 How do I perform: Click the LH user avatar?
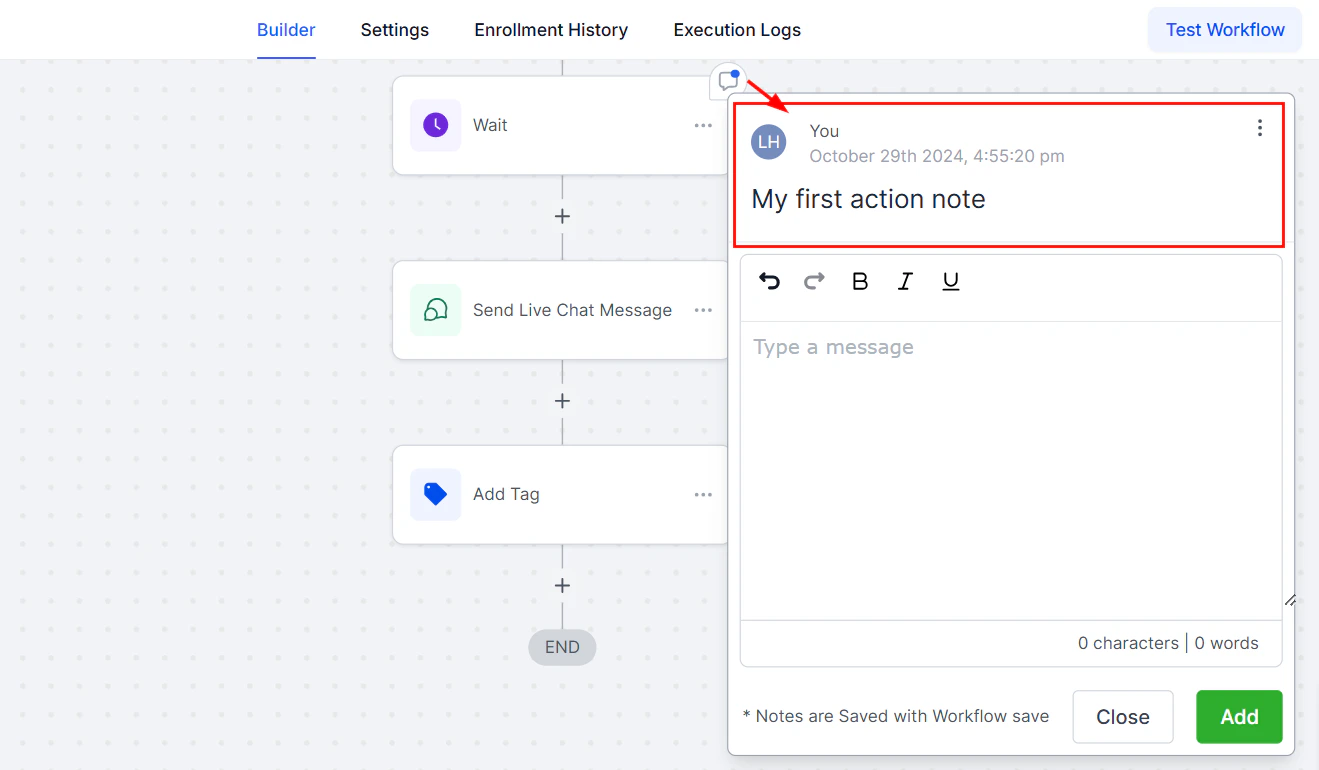click(769, 142)
